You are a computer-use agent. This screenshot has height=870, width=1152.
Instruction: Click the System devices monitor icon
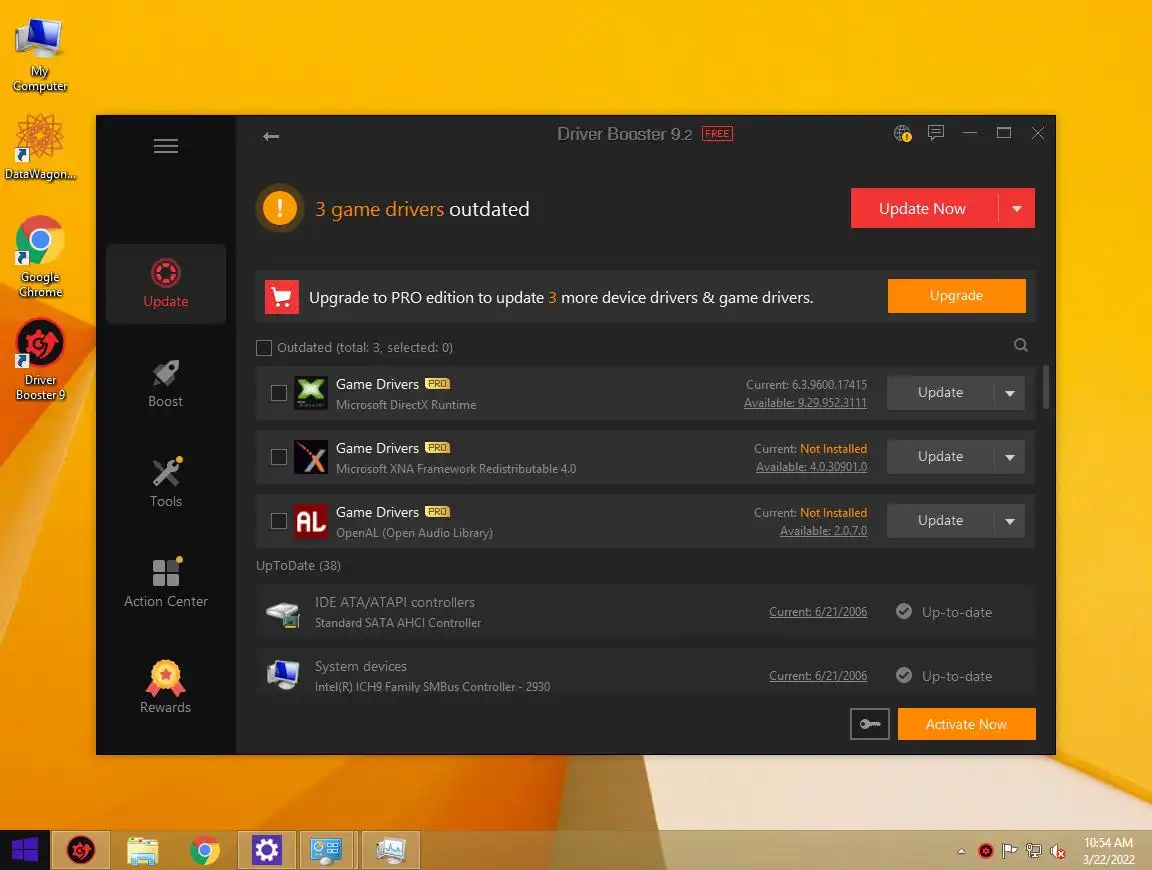283,676
